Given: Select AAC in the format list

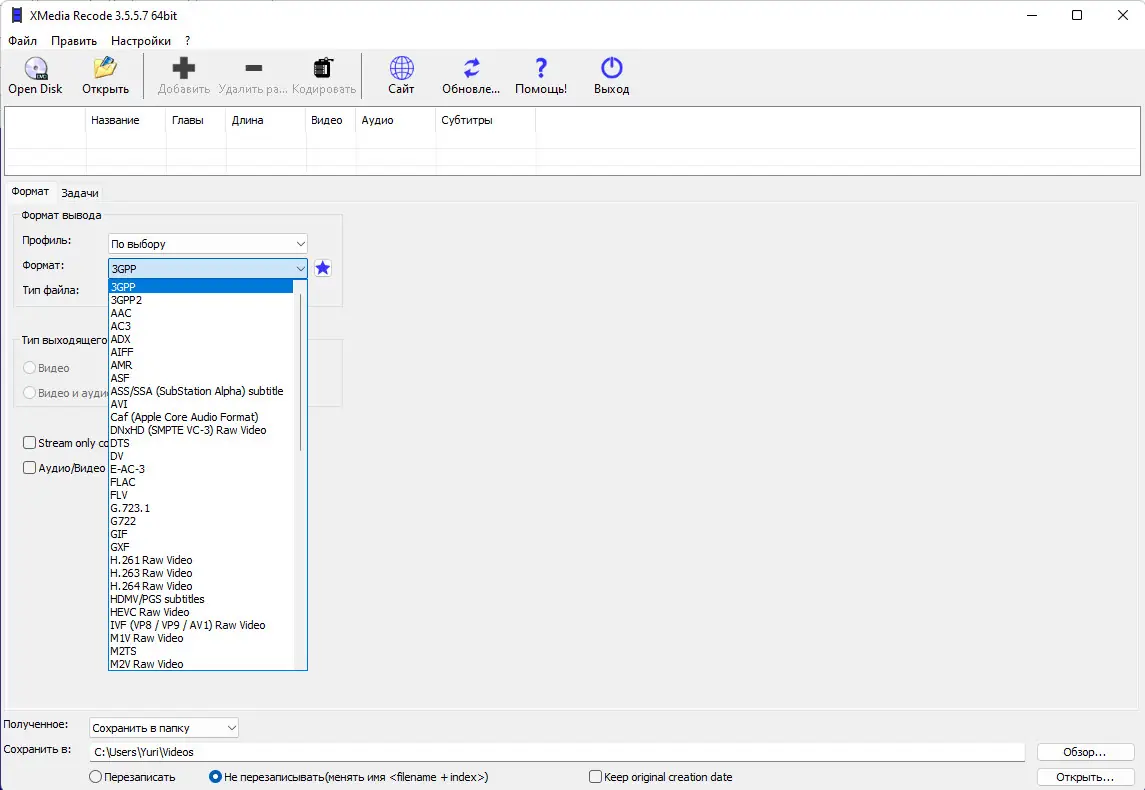Looking at the screenshot, I should pyautogui.click(x=201, y=313).
